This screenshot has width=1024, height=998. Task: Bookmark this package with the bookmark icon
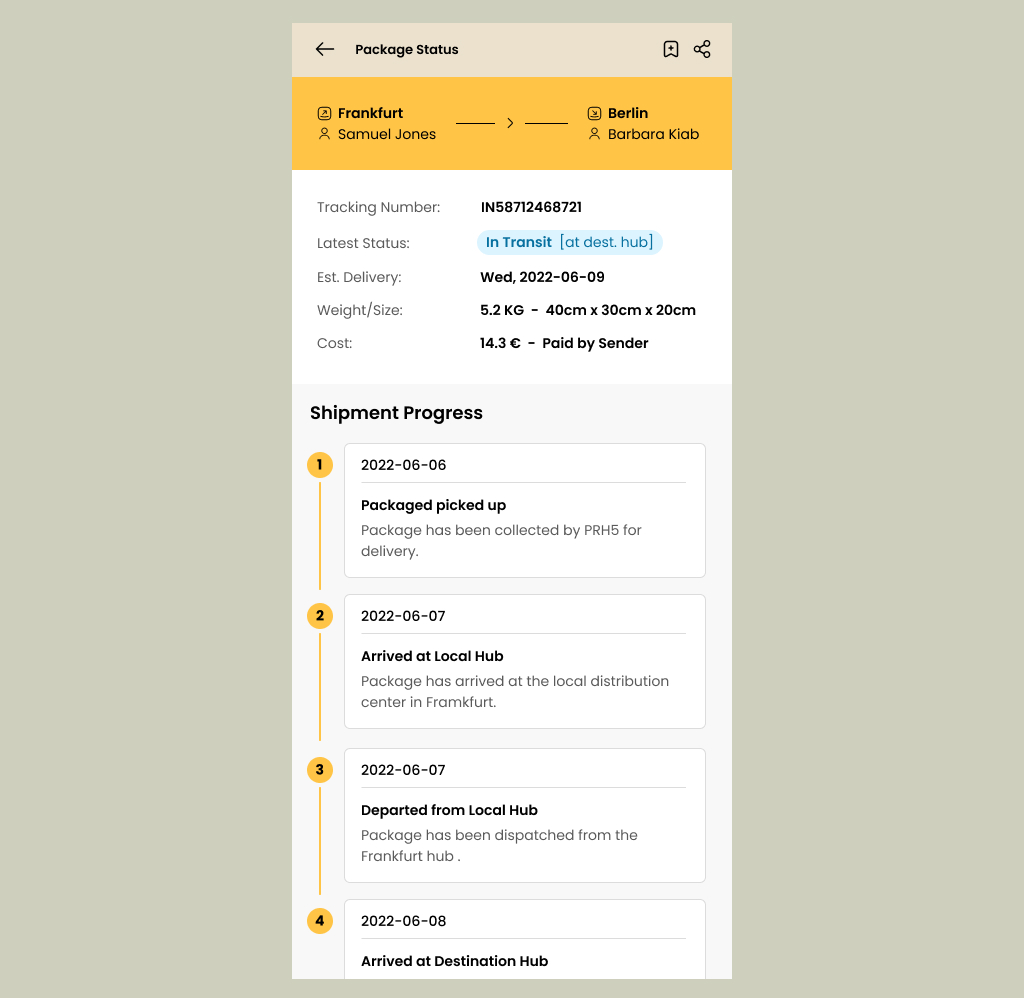(671, 49)
